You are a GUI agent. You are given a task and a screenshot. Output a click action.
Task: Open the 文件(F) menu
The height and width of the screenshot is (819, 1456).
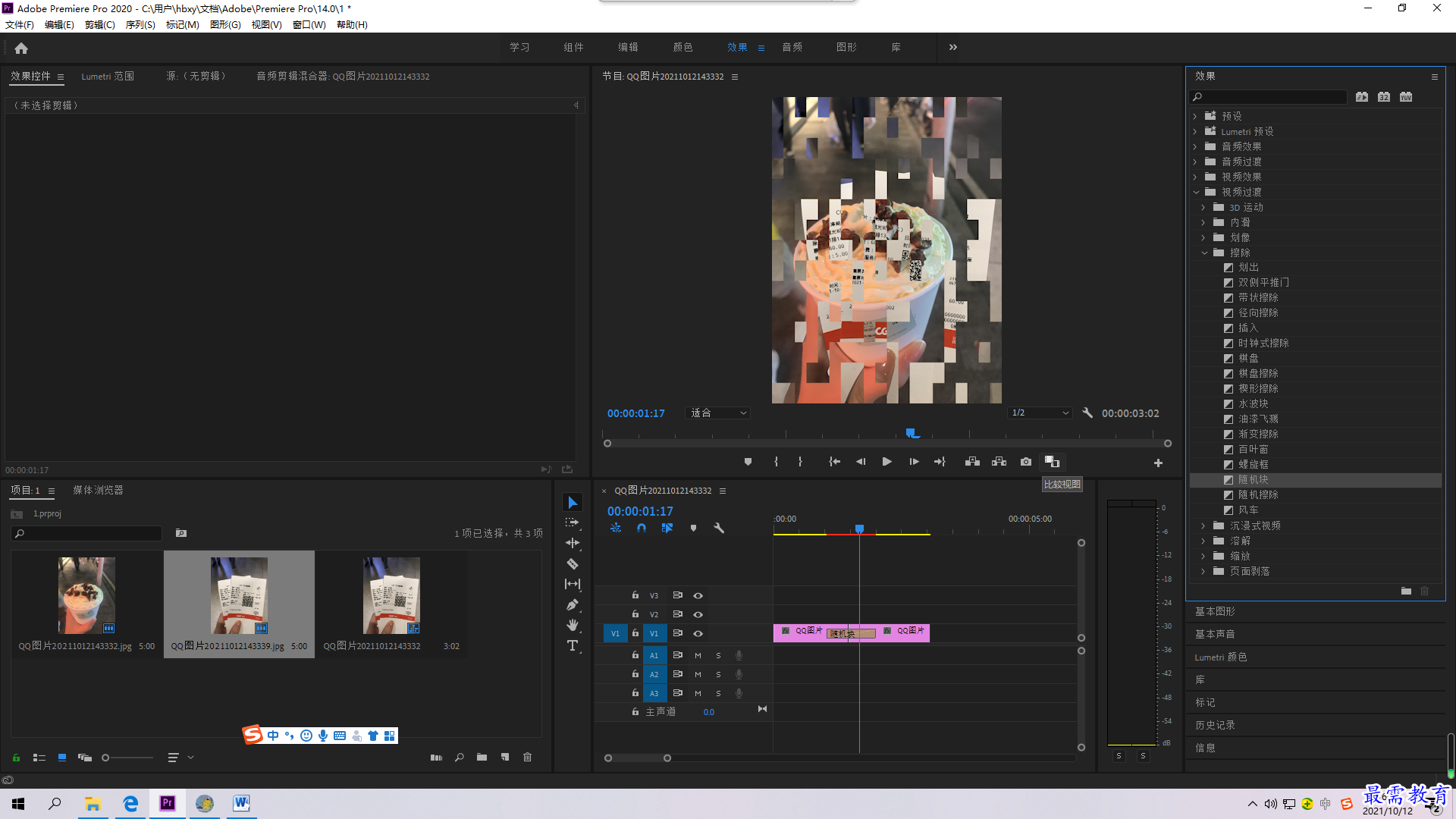click(20, 24)
